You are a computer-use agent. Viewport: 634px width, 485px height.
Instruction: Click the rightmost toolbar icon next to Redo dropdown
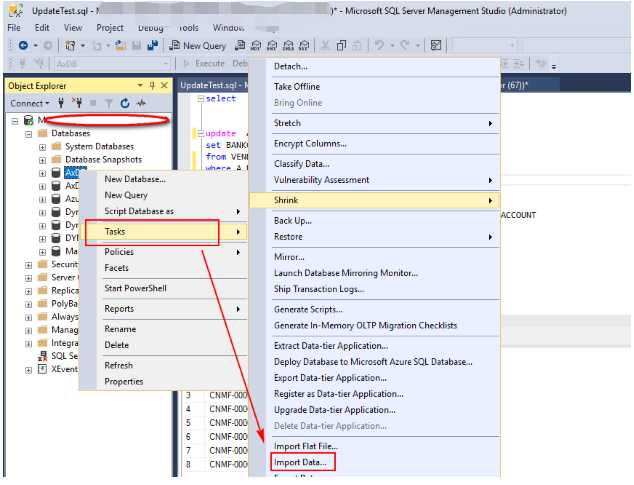tap(436, 45)
